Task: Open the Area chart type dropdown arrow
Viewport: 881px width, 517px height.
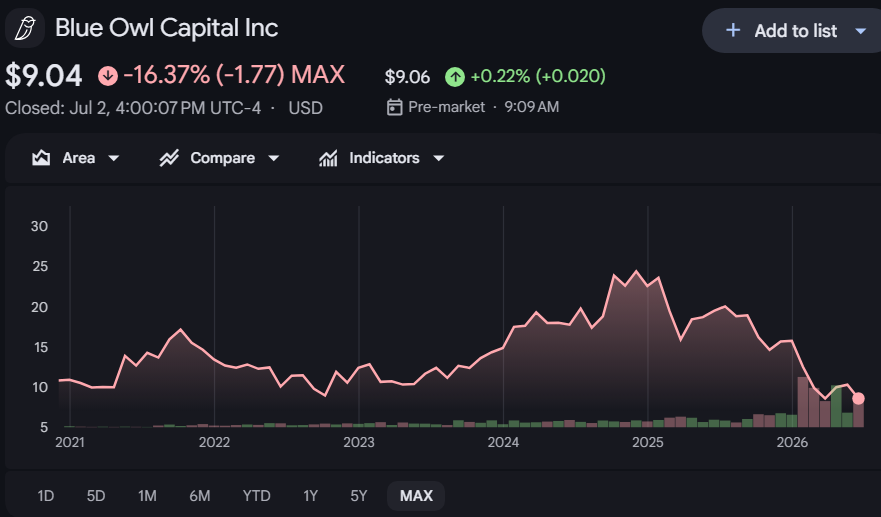Action: click(113, 158)
